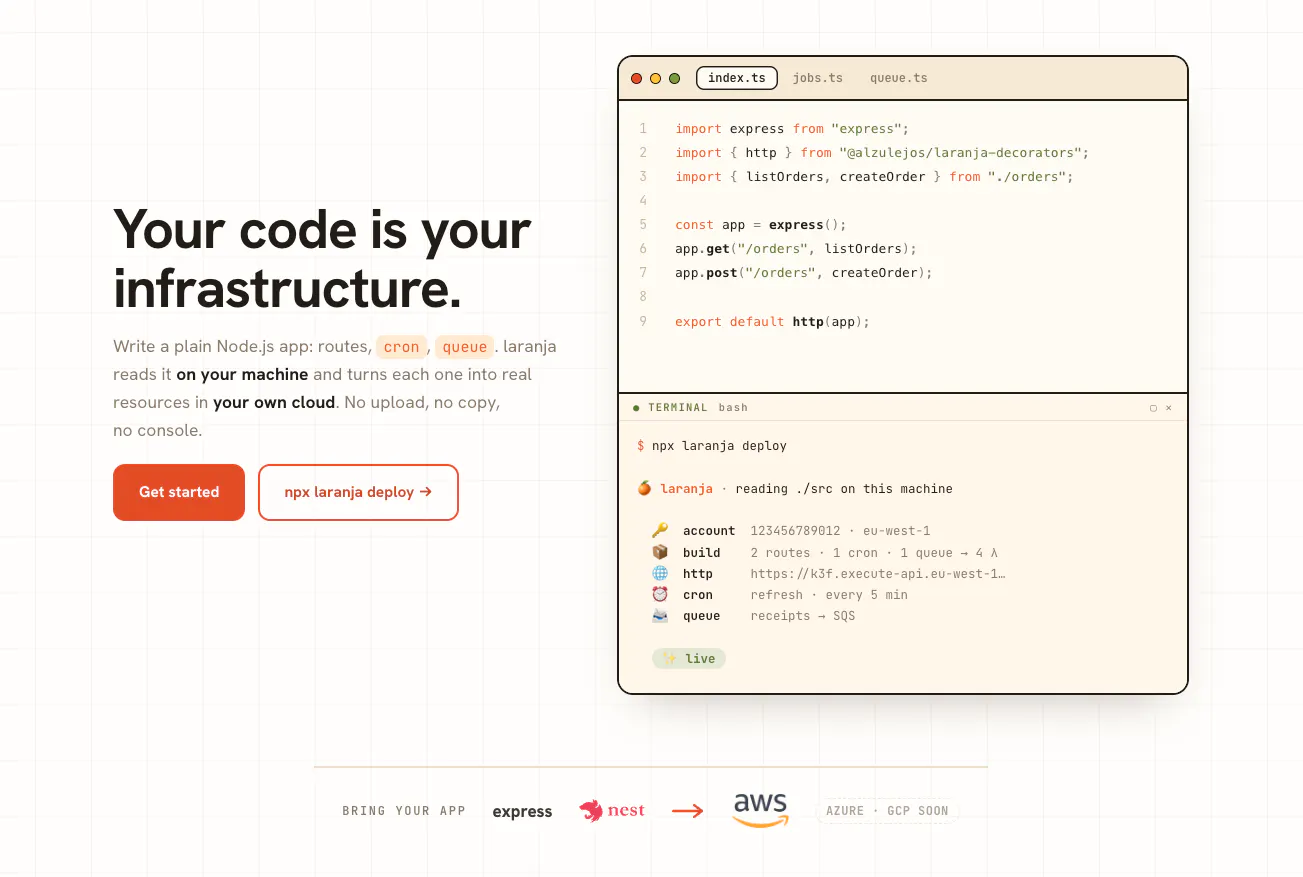Screen dimensions: 1303x877
Task: Click the aws logo
Action: tap(760, 810)
